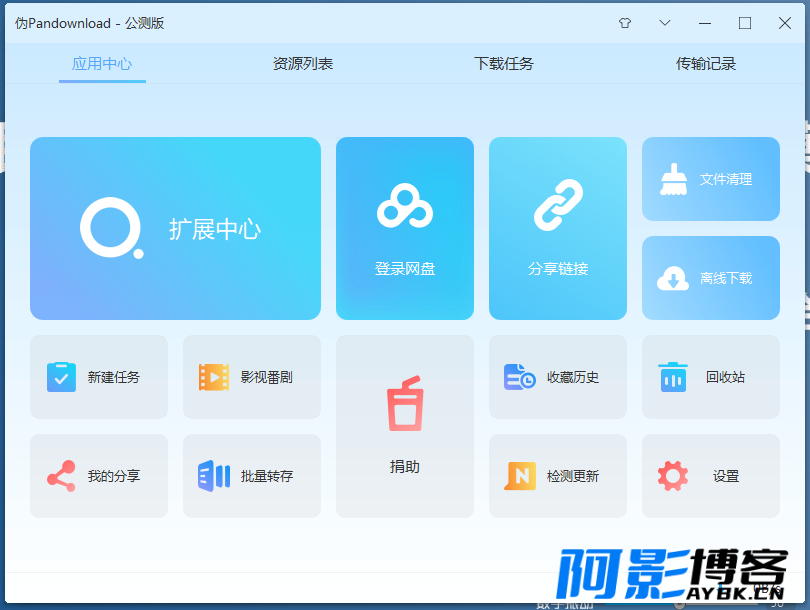Switch to the 传输记录 tab
810x610 pixels.
pyautogui.click(x=706, y=64)
